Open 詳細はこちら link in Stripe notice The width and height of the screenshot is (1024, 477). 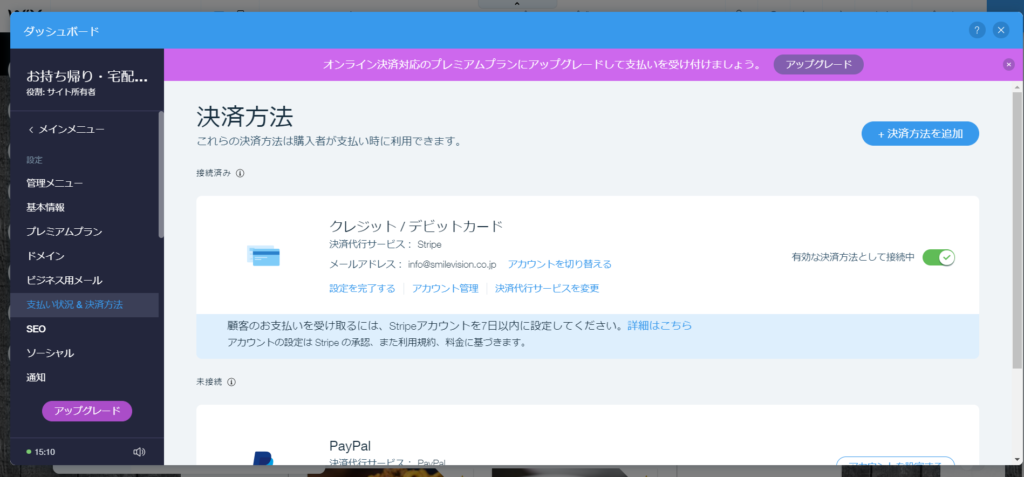click(660, 325)
